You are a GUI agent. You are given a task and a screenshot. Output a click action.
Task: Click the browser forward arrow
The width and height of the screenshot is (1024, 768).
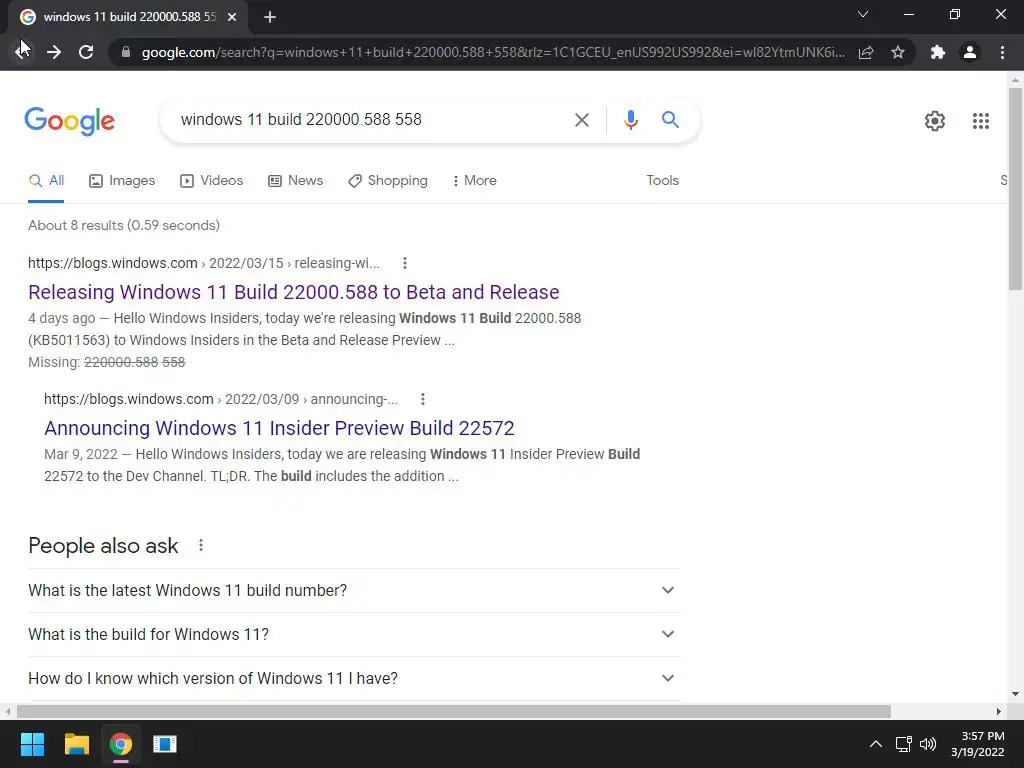(54, 52)
